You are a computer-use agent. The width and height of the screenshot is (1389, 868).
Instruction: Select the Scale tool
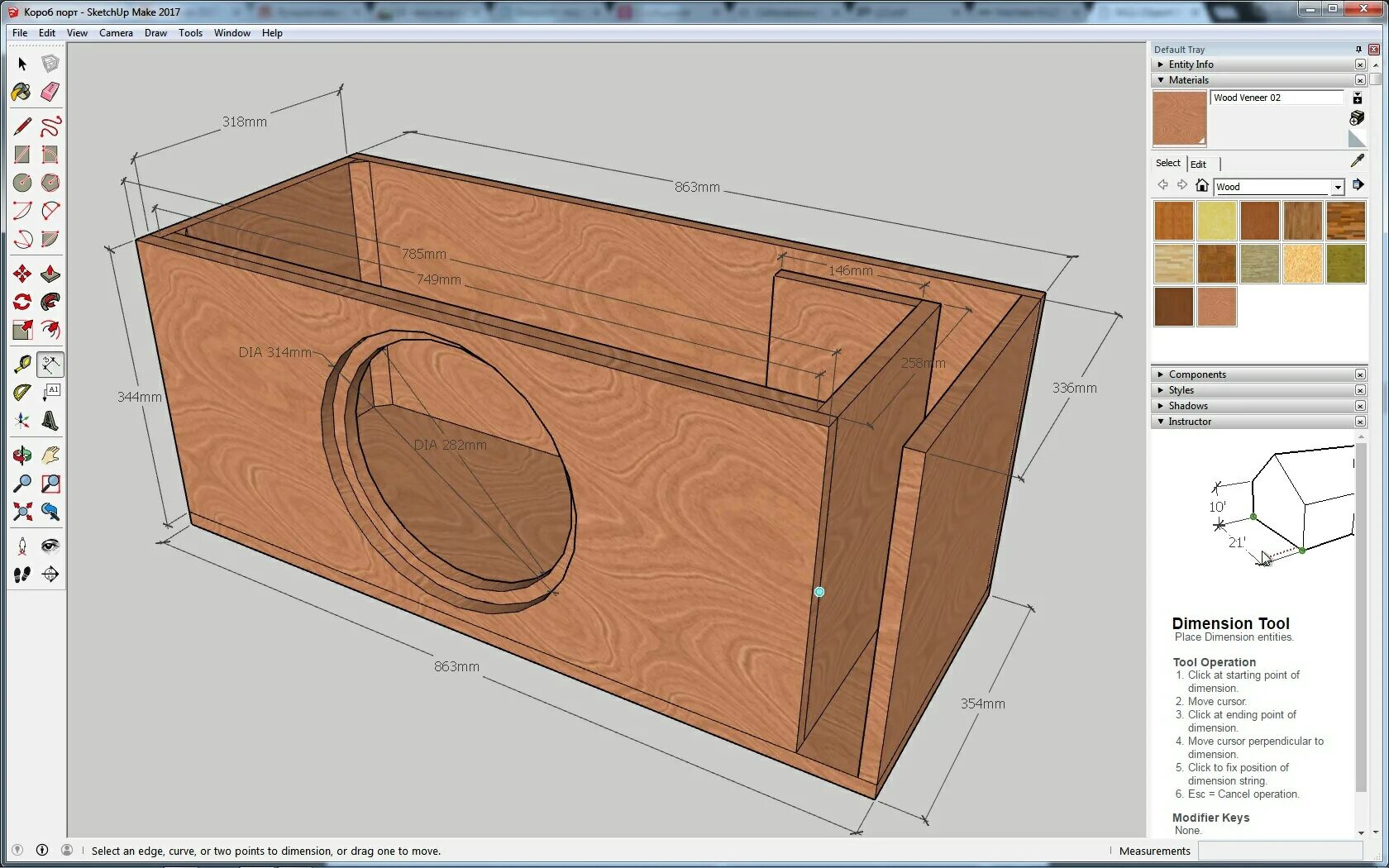22,330
